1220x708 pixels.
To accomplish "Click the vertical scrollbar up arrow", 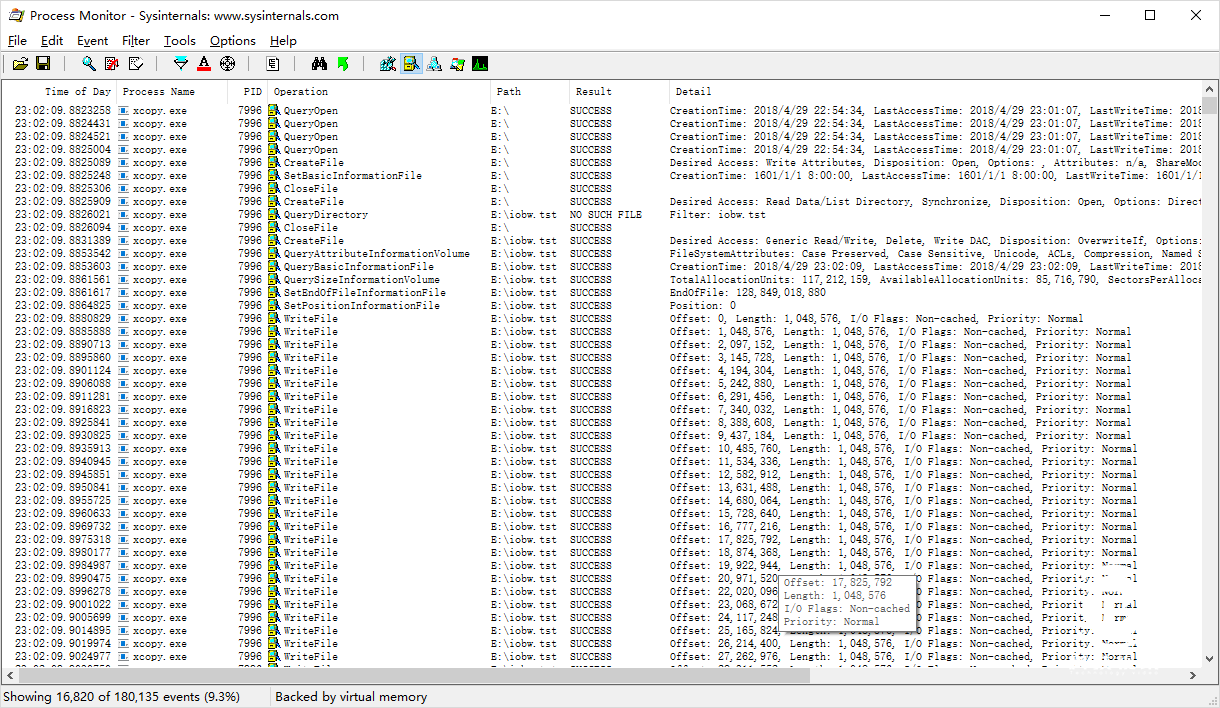I will [x=1210, y=89].
